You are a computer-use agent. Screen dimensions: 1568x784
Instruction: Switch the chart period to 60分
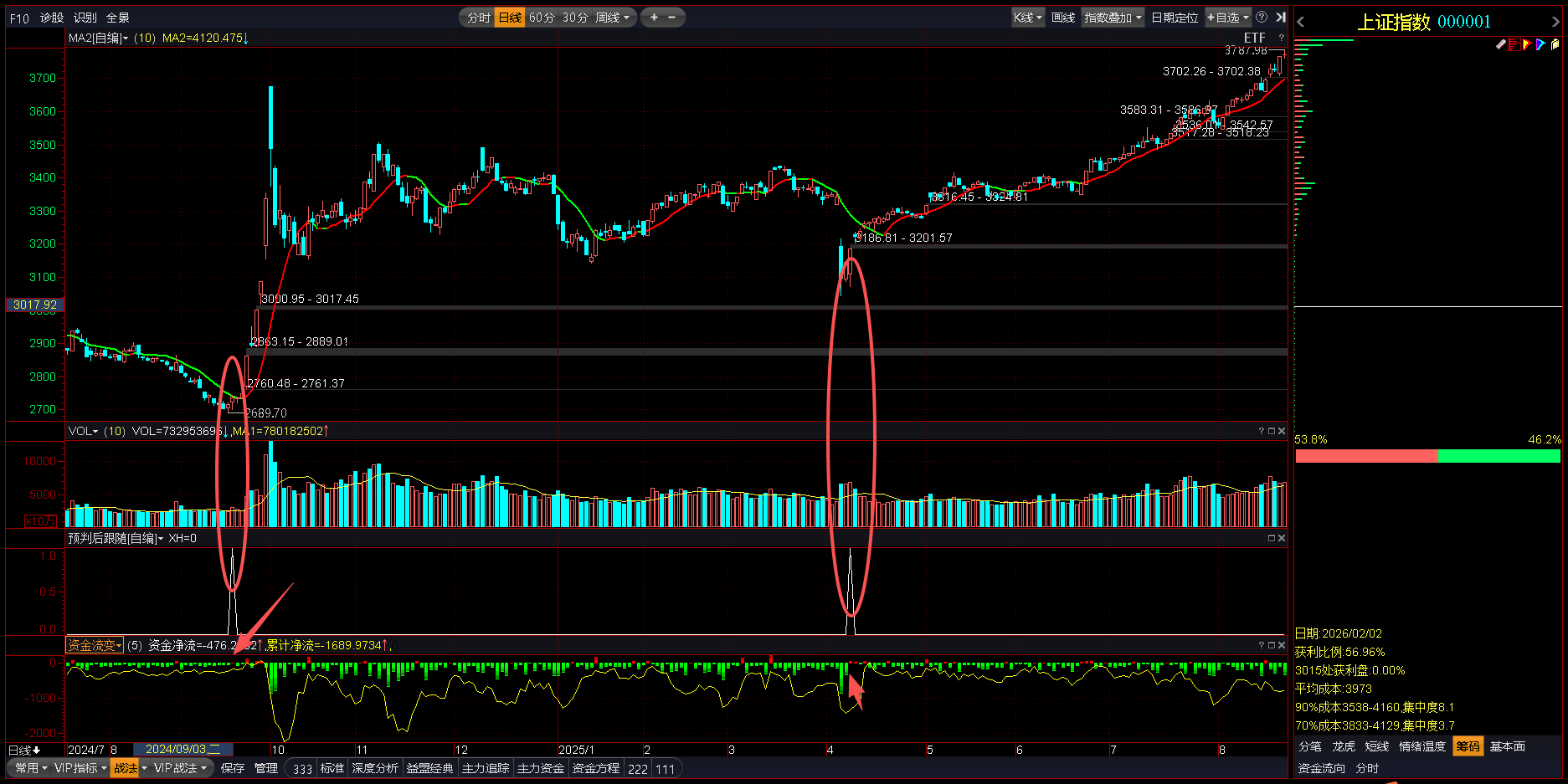(542, 18)
